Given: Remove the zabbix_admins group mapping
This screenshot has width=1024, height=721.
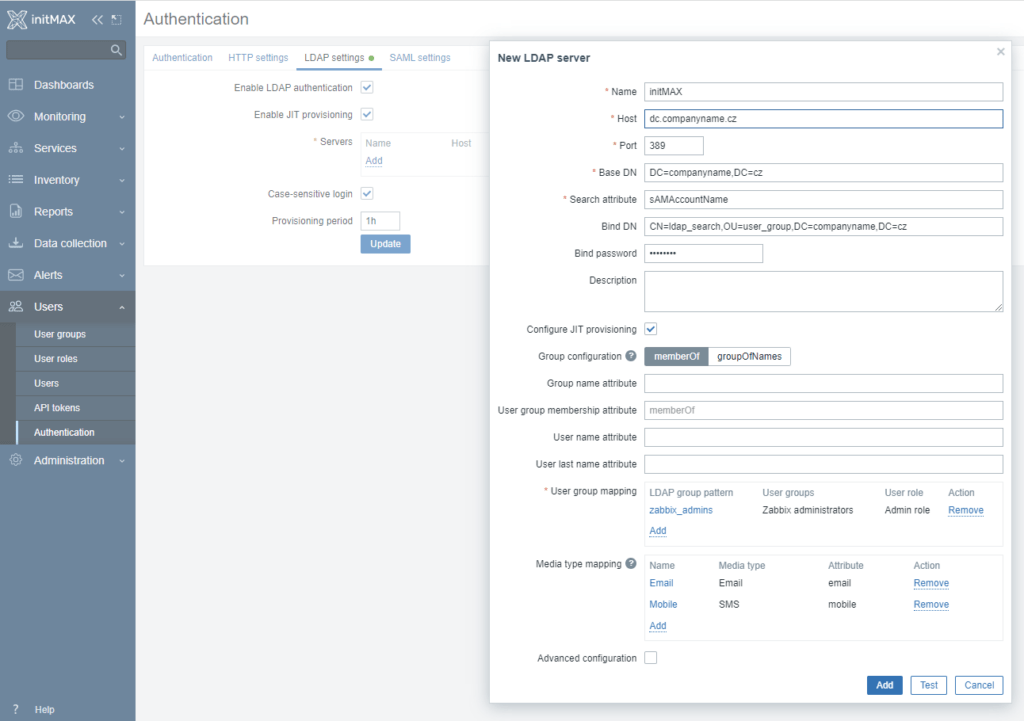Looking at the screenshot, I should [965, 510].
